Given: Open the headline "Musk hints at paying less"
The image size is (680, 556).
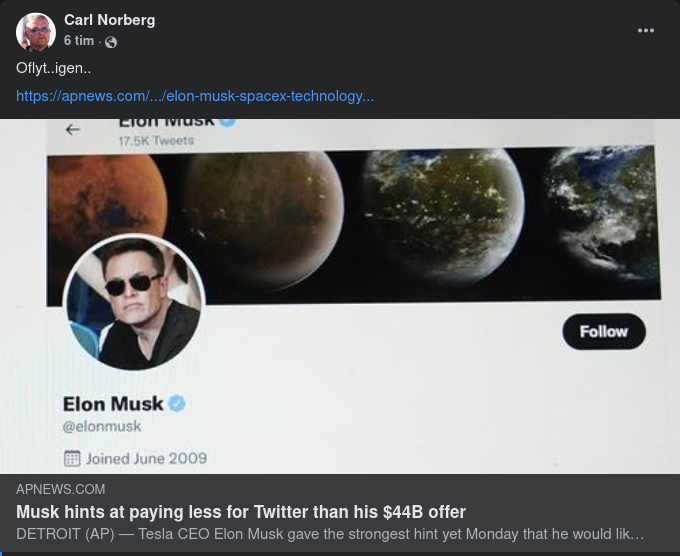Looking at the screenshot, I should (x=241, y=512).
